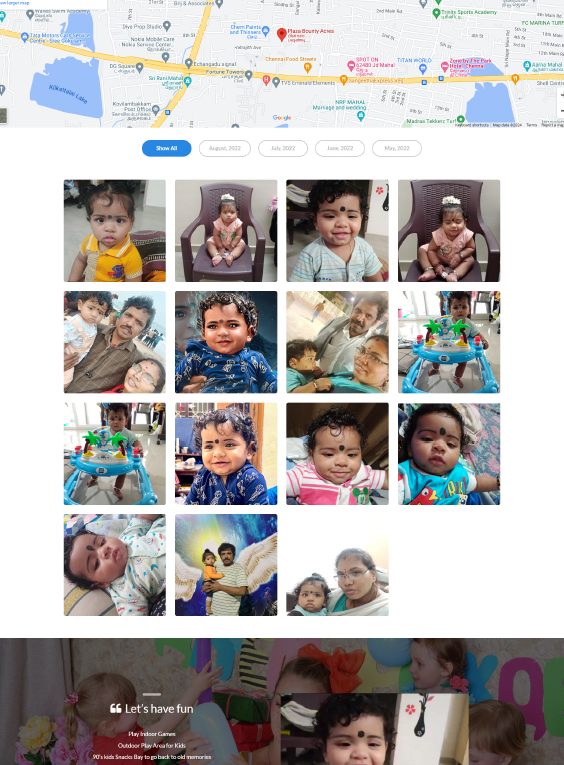Image resolution: width=564 pixels, height=765 pixels.
Task: Open the Tata Motors Cars Service marker
Action: 25,37
